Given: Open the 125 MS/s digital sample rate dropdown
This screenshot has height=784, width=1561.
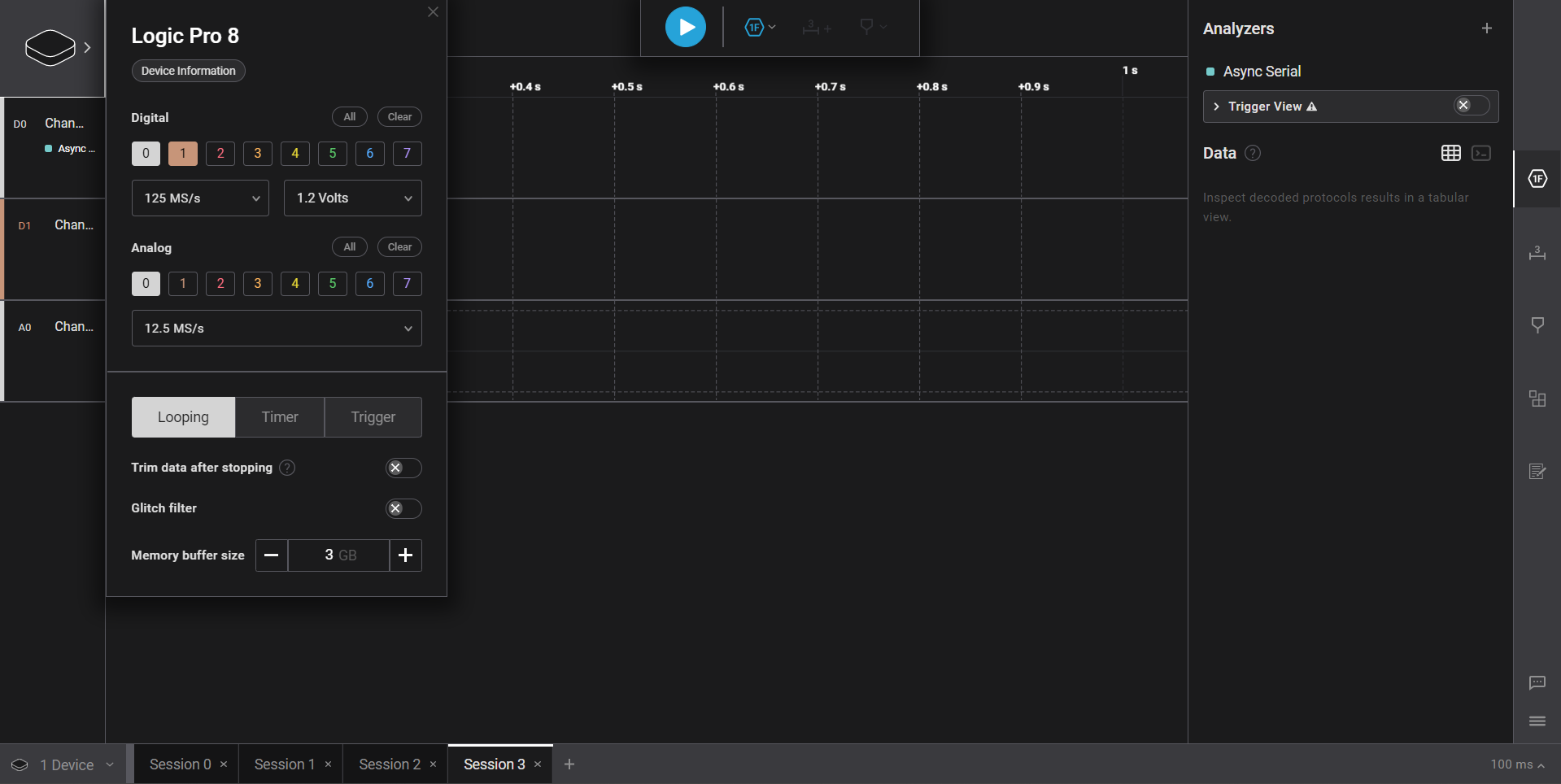Looking at the screenshot, I should (x=200, y=198).
